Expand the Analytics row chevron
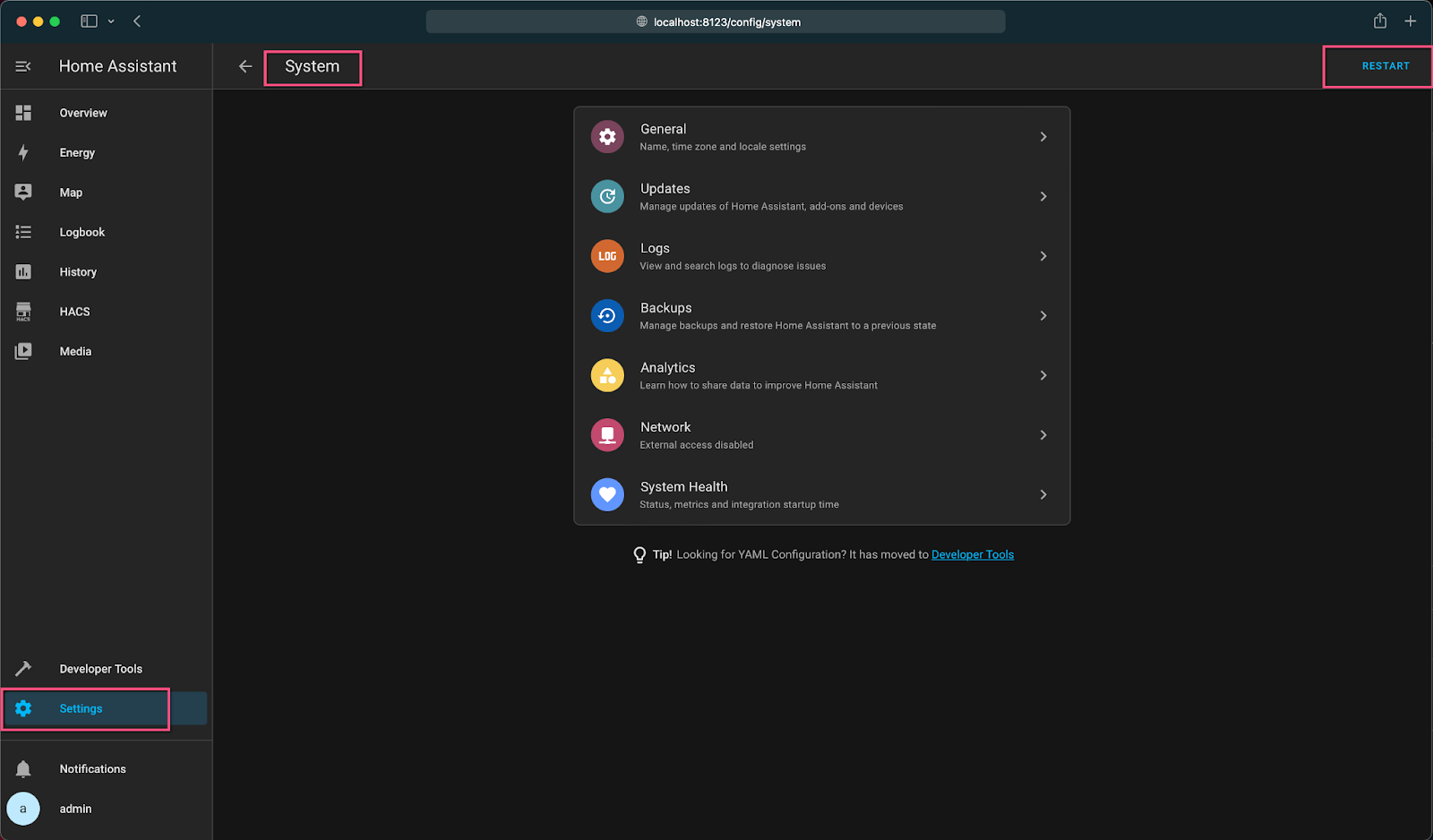Screen dimensions: 1433x840 pyautogui.click(x=1043, y=375)
